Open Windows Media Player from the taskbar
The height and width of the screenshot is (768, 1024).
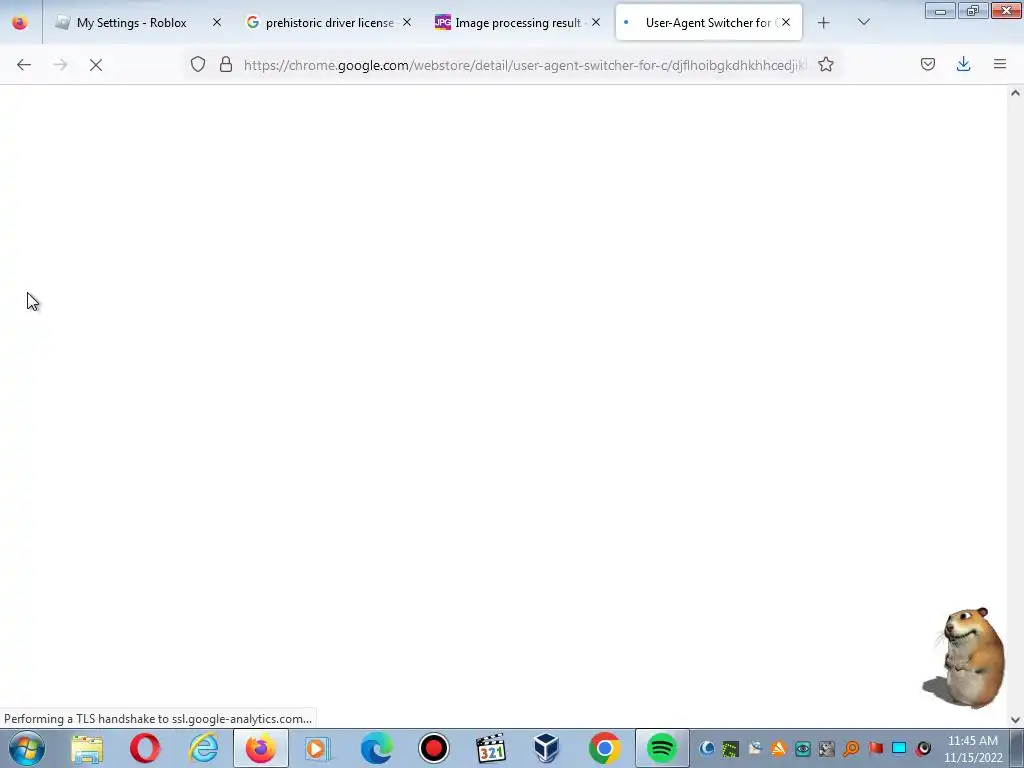point(317,748)
